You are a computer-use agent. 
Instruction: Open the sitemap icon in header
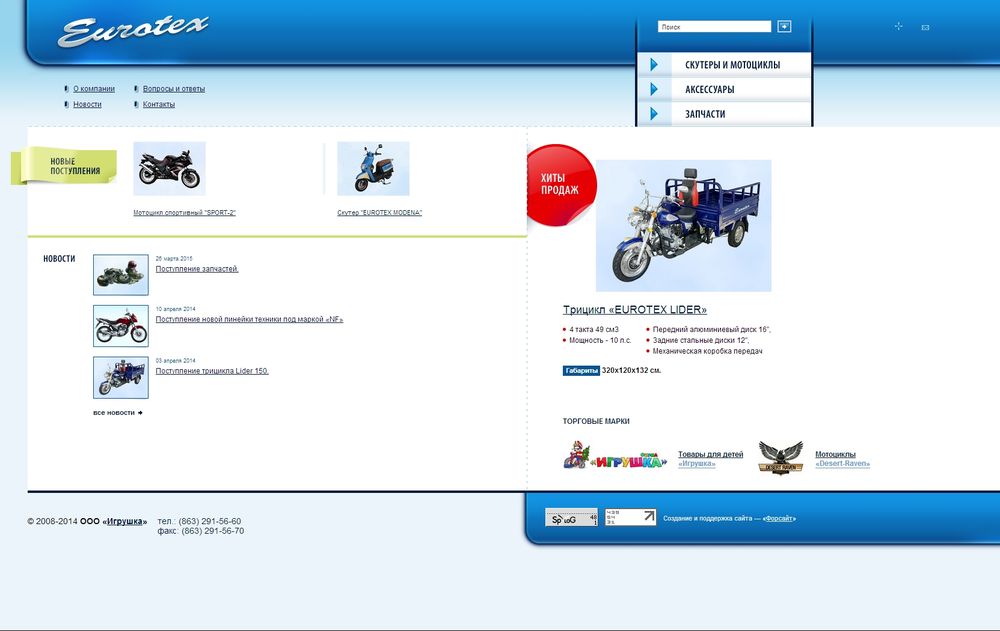(x=899, y=26)
